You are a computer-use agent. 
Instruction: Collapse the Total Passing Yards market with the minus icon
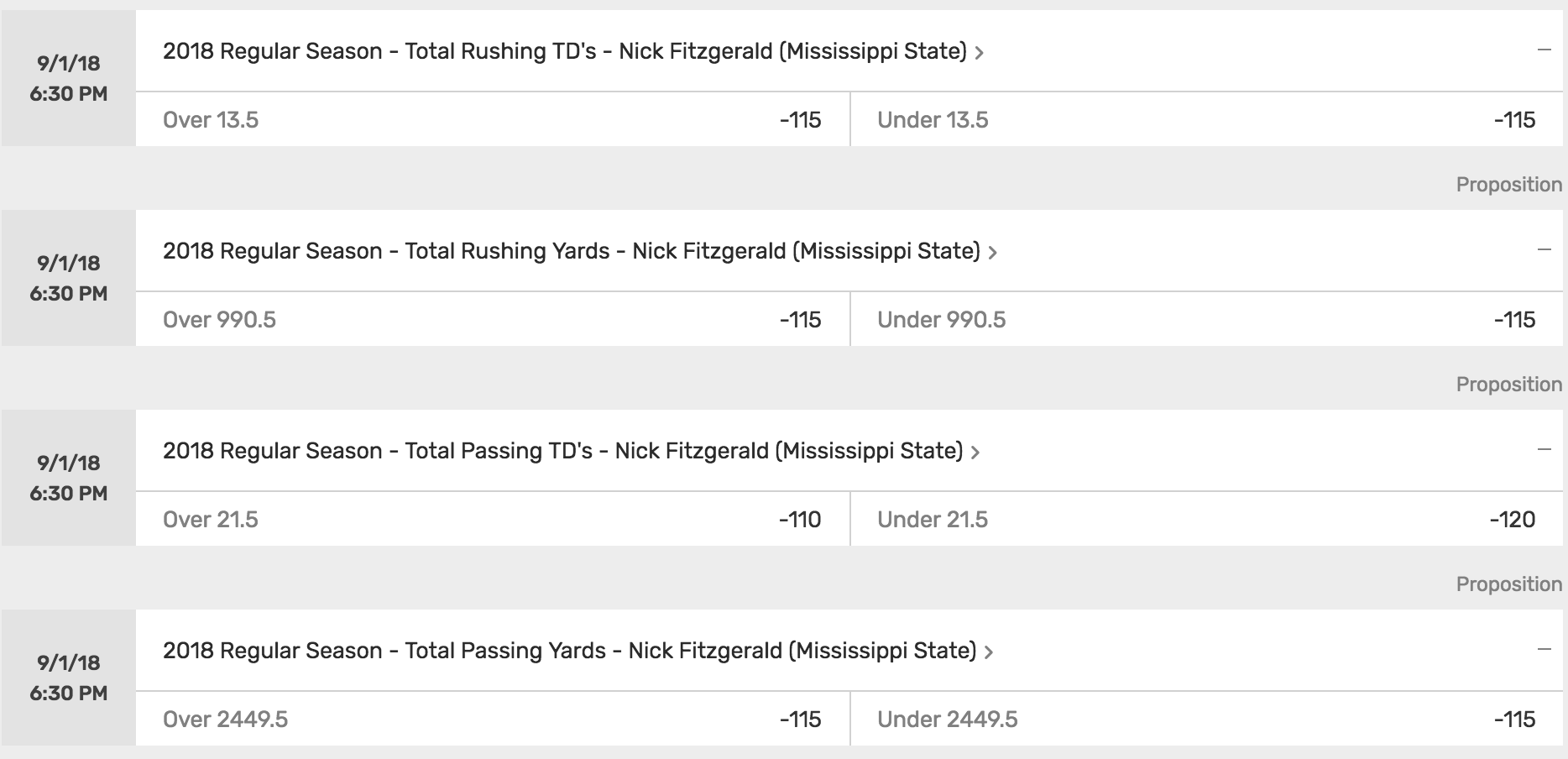[x=1544, y=650]
